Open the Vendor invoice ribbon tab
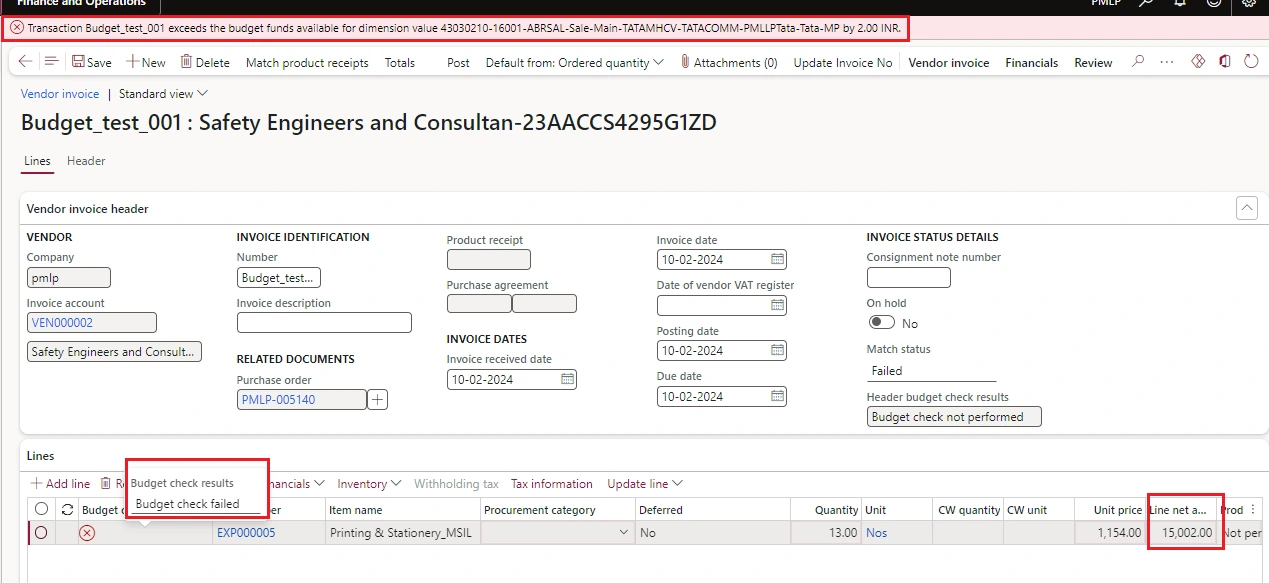The width and height of the screenshot is (1269, 583). click(x=948, y=62)
